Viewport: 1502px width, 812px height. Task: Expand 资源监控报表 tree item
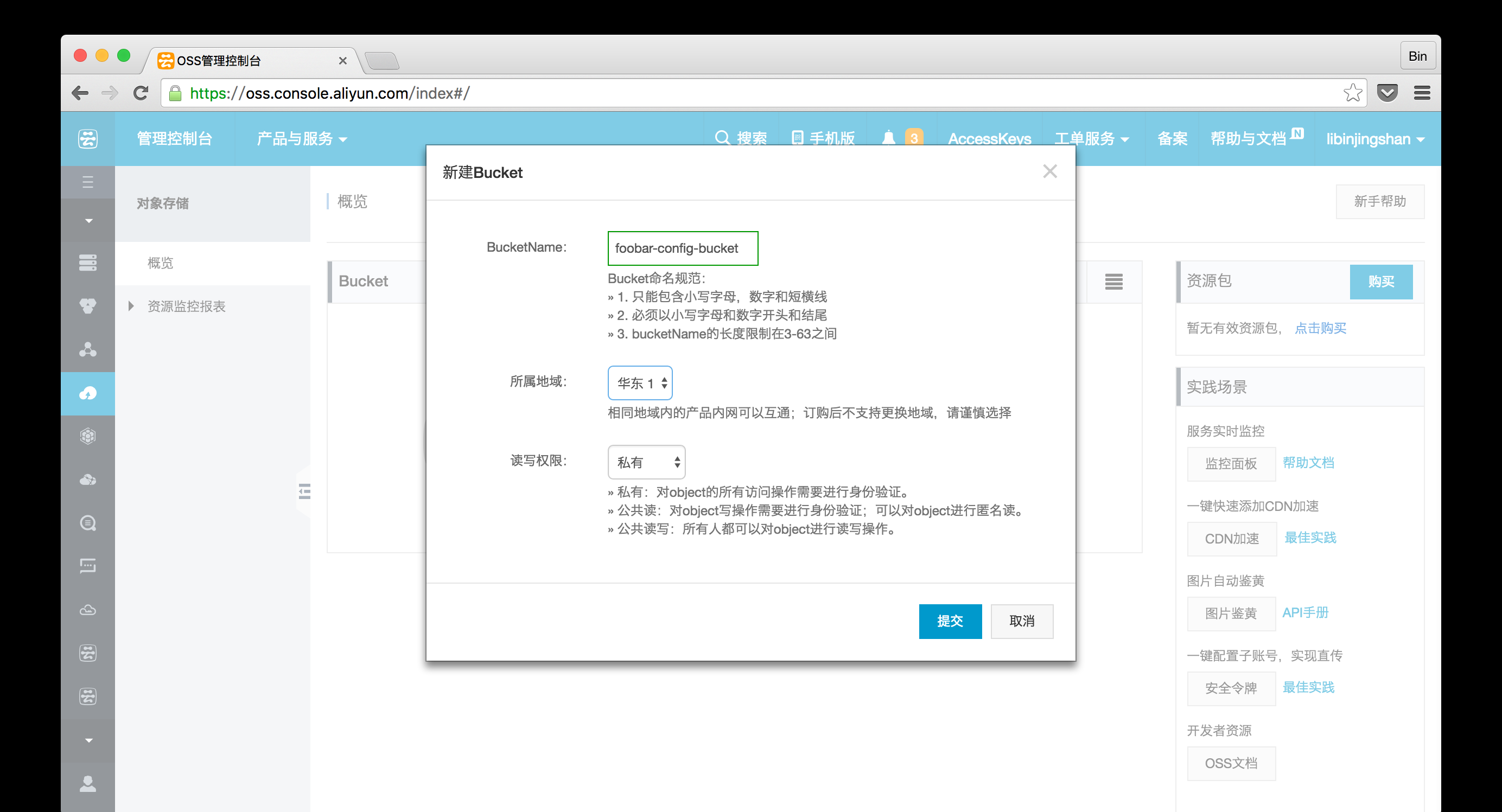tap(131, 306)
